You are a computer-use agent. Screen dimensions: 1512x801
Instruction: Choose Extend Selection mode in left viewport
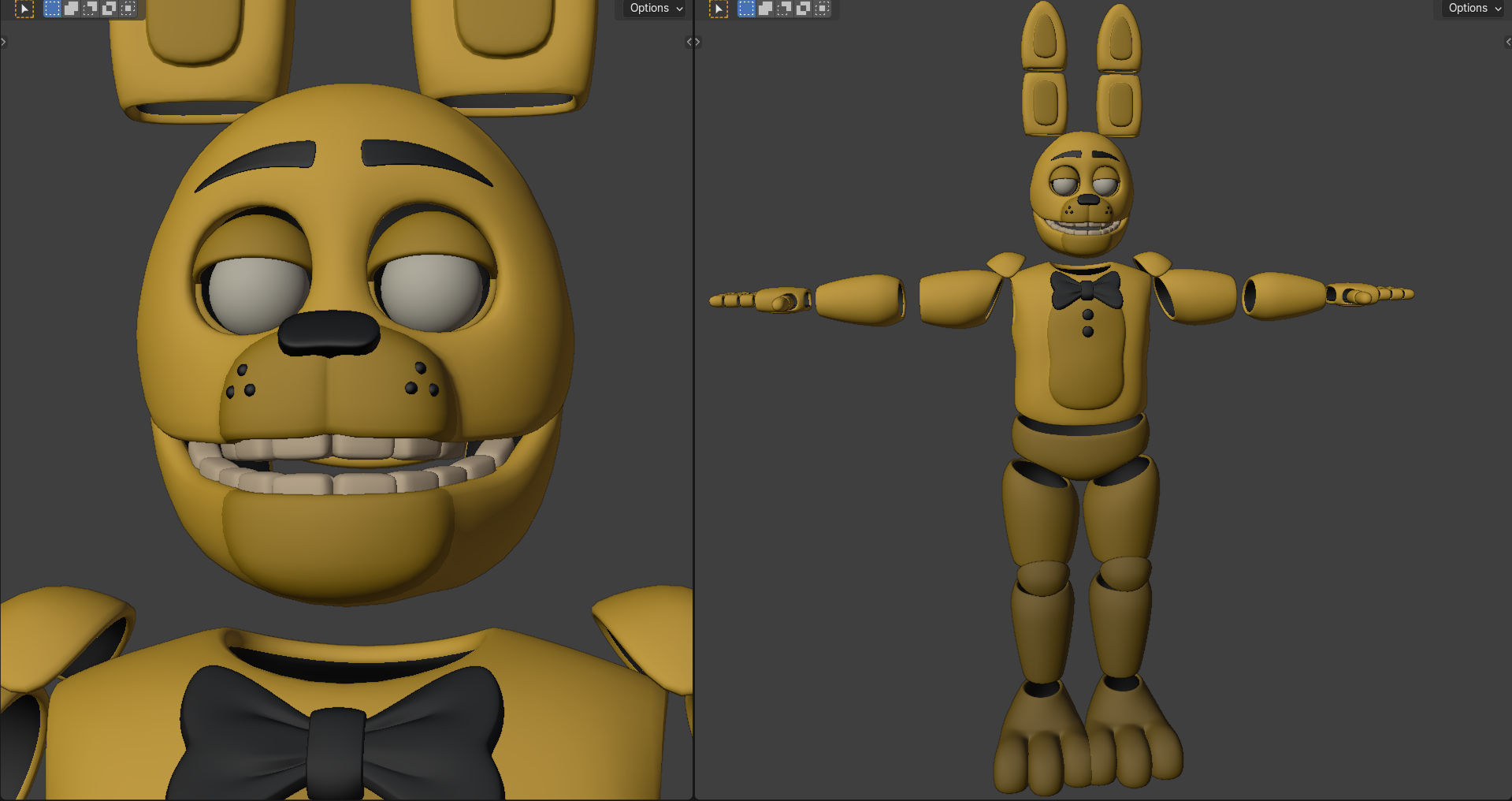(x=71, y=8)
